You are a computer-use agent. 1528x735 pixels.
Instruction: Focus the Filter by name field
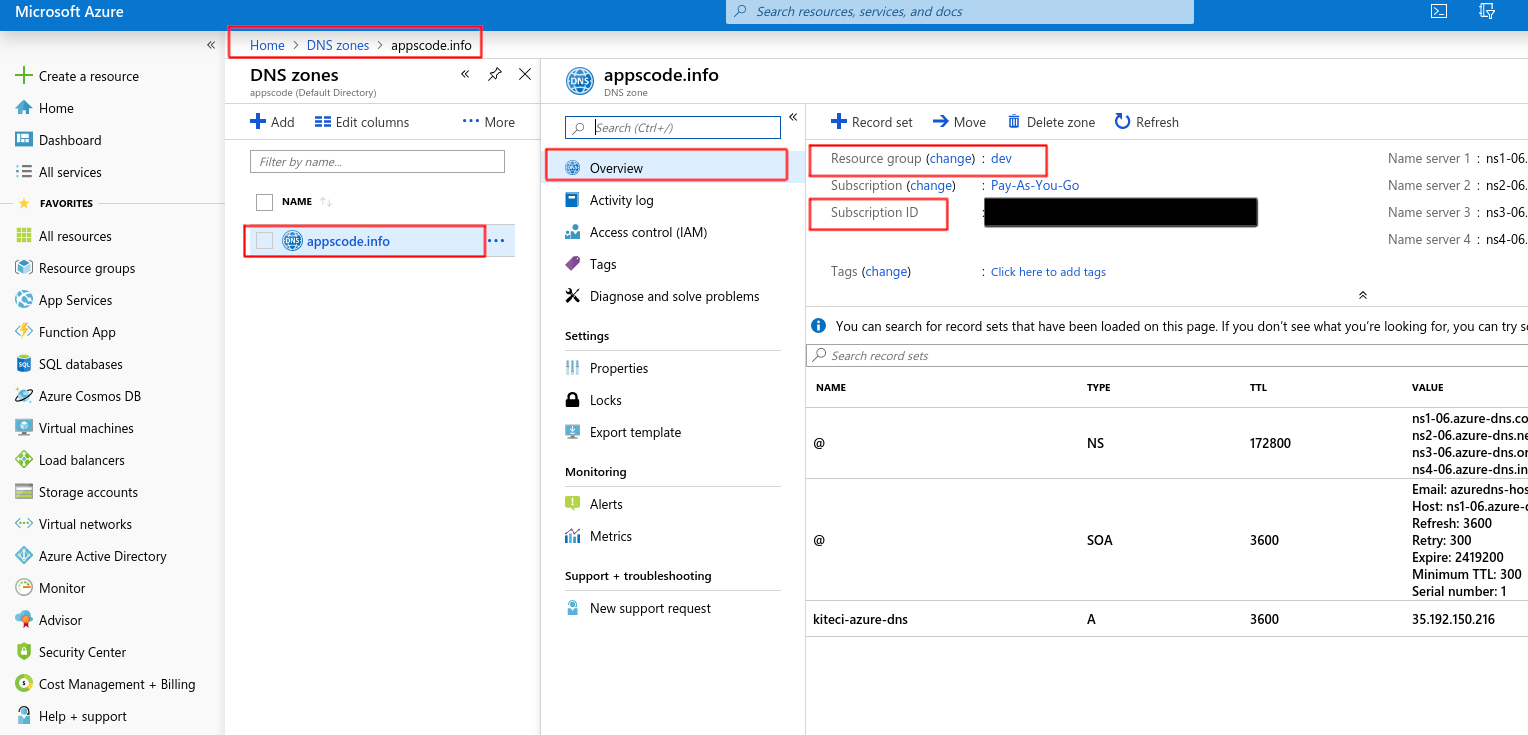pos(377,161)
